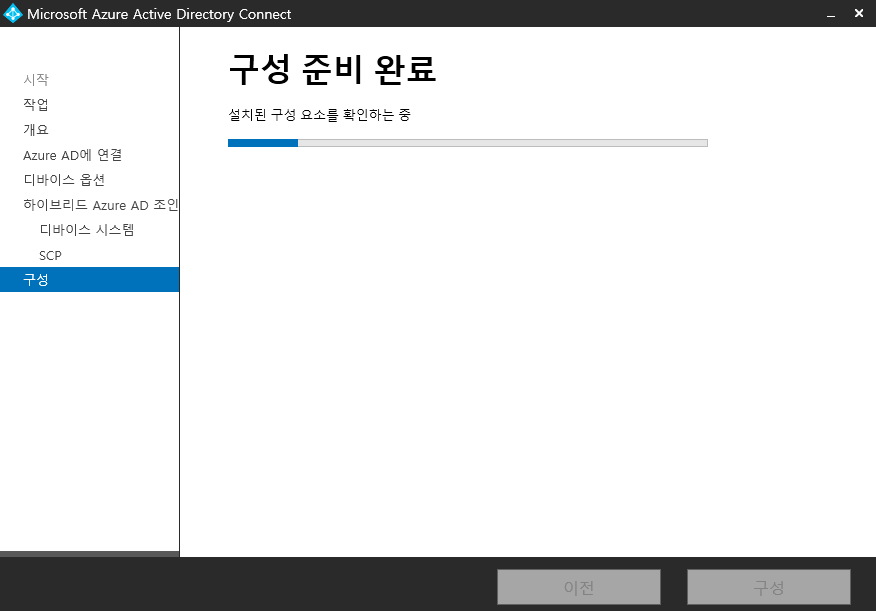Click the 구성 준비 완료 heading

pyautogui.click(x=332, y=70)
